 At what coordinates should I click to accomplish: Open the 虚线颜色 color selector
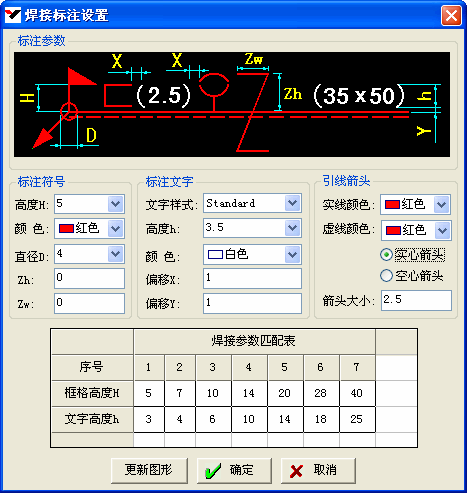click(416, 230)
